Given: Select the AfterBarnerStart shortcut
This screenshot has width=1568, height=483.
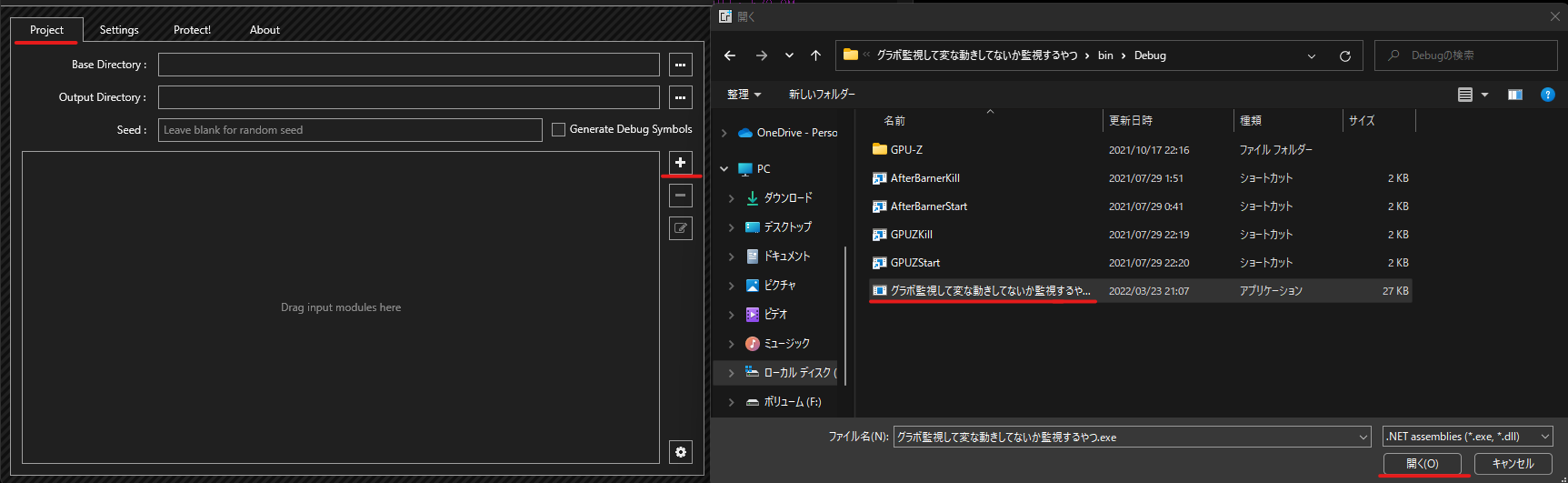Looking at the screenshot, I should click(x=1140, y=206).
